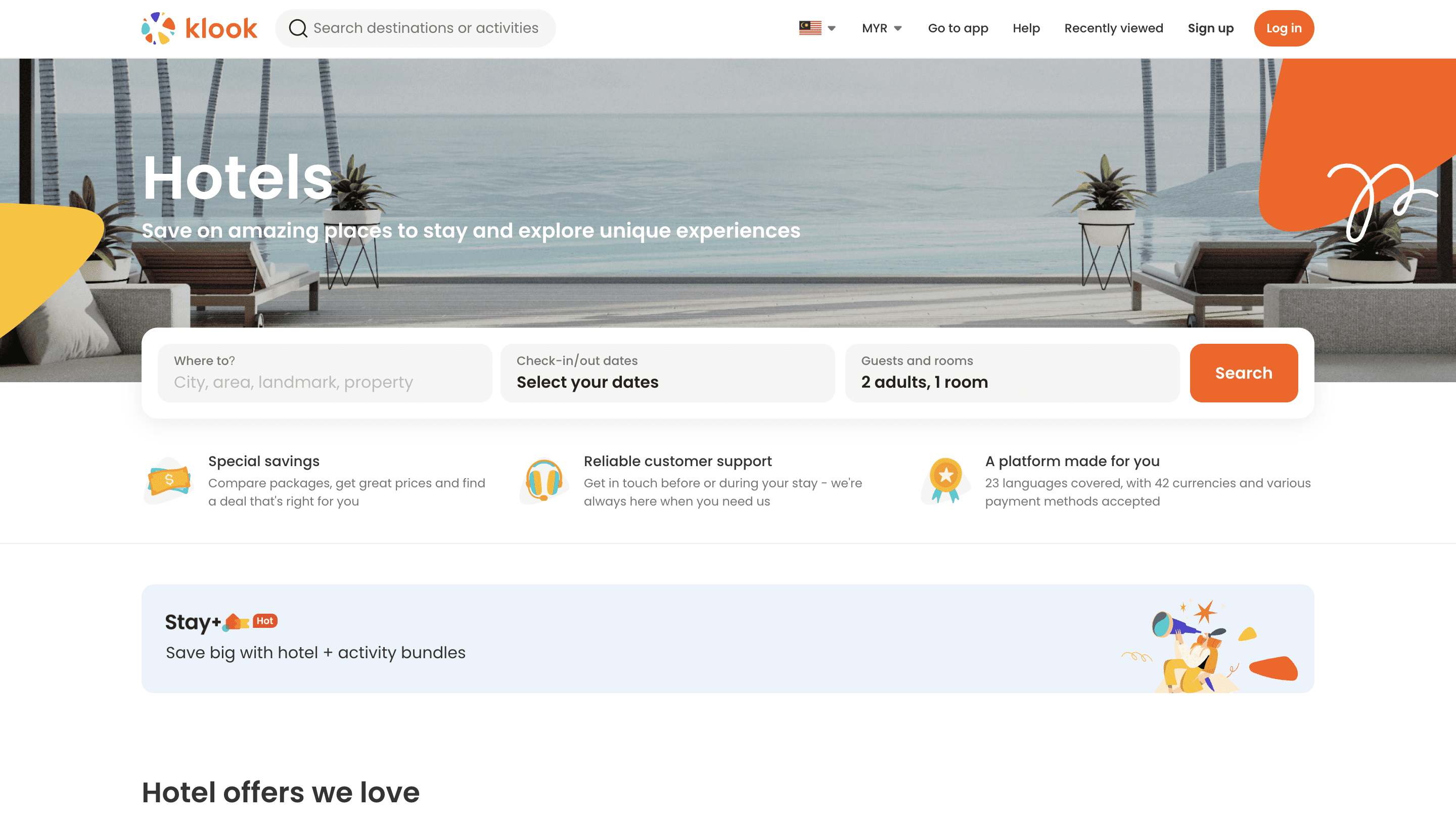Open the Sign up link

pos(1210,28)
